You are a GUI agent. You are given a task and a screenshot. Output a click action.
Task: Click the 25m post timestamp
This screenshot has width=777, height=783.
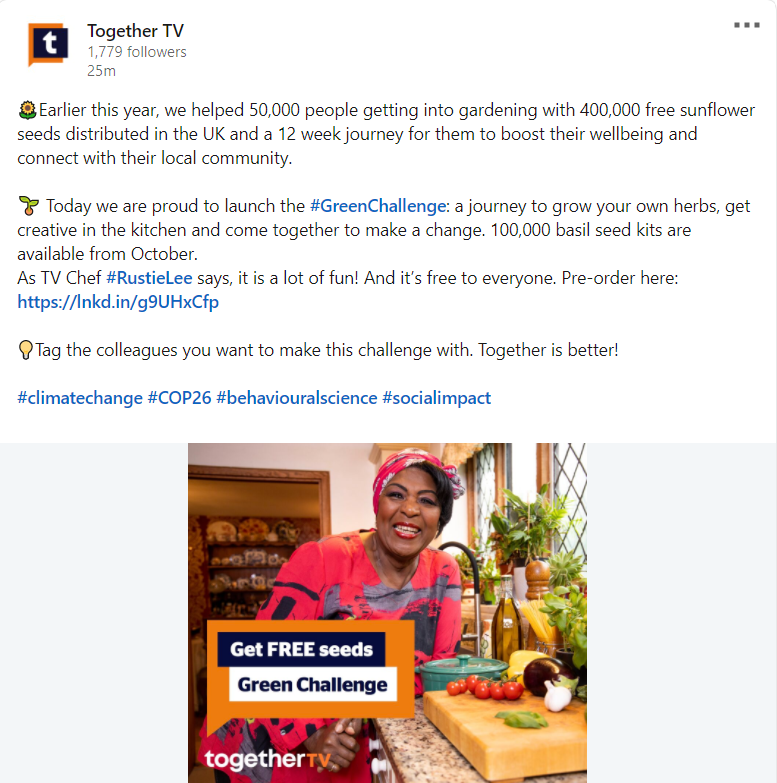(101, 71)
